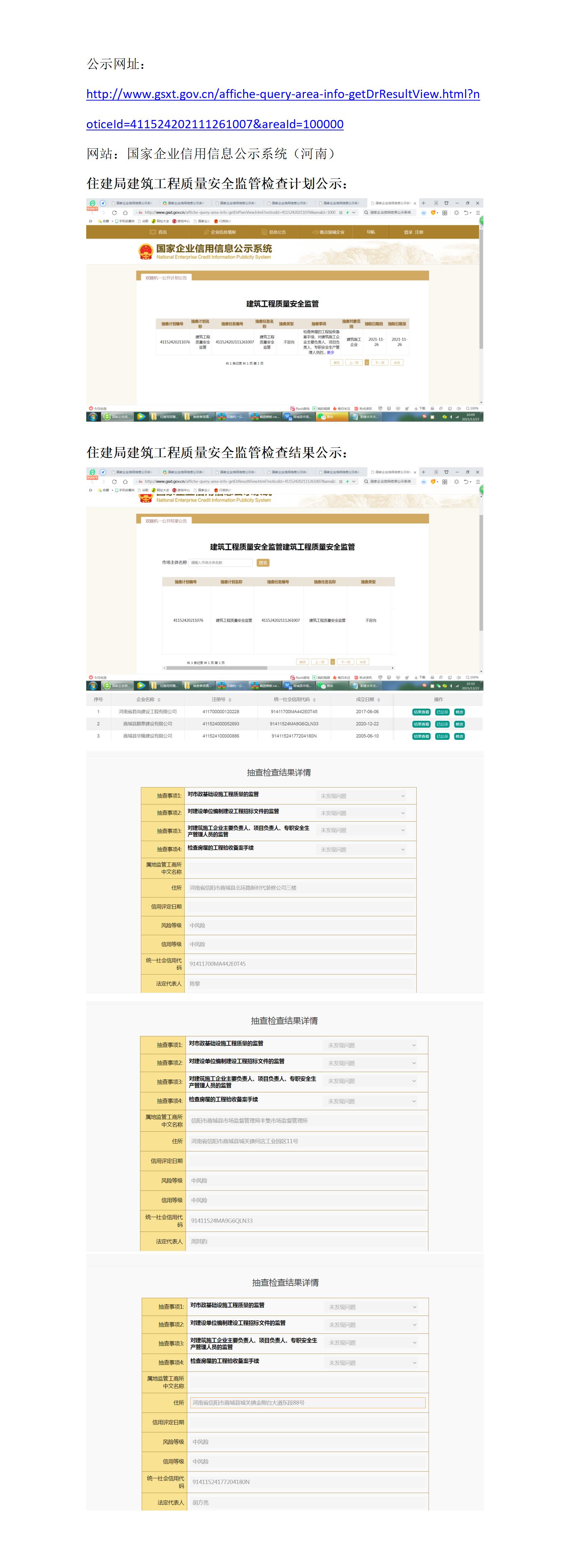570x1568 pixels.
Task: Click the refresh icon in the plan-notice browser screenshot
Action: click(114, 213)
